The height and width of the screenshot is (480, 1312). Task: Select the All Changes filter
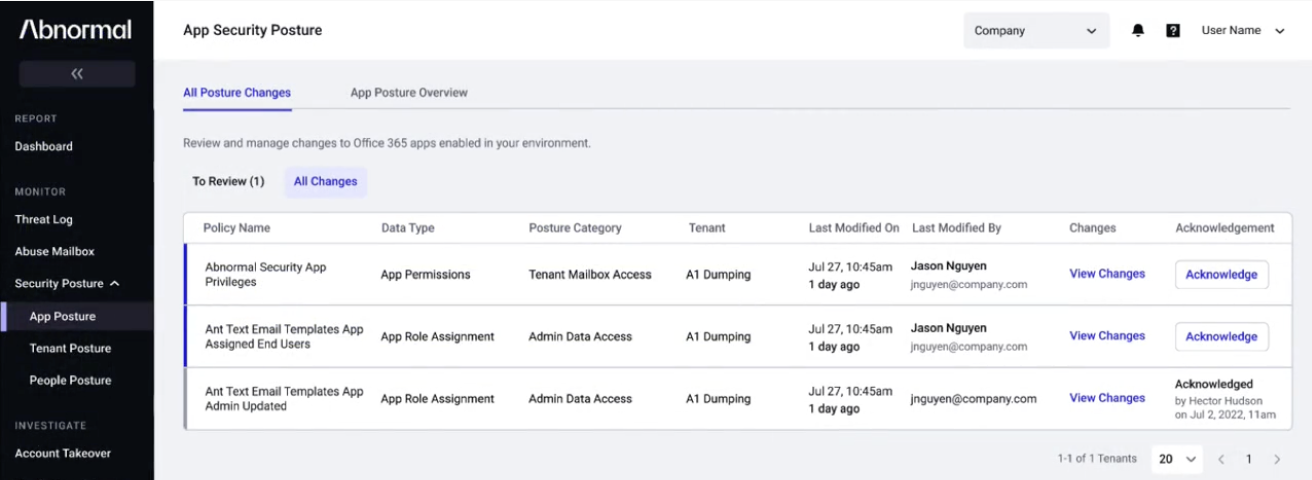(325, 182)
